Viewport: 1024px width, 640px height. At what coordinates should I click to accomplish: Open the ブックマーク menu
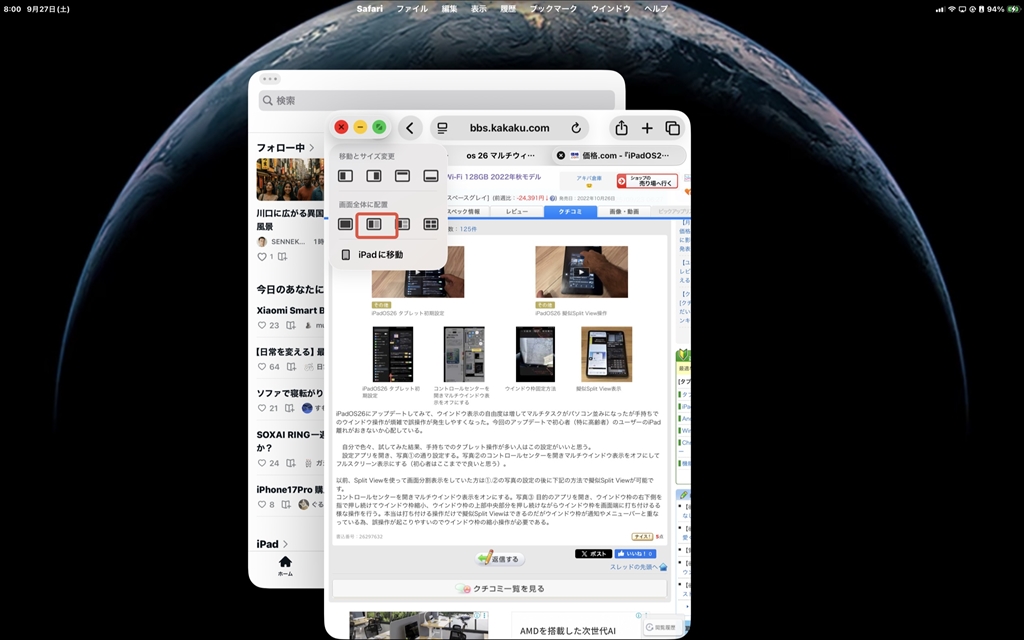coord(553,8)
